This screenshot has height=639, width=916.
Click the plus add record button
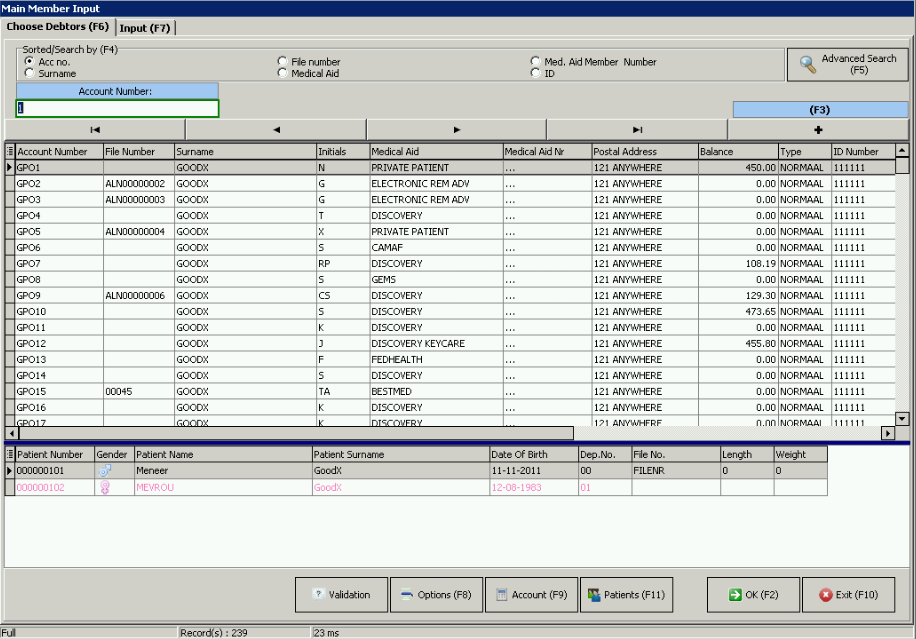tap(818, 130)
